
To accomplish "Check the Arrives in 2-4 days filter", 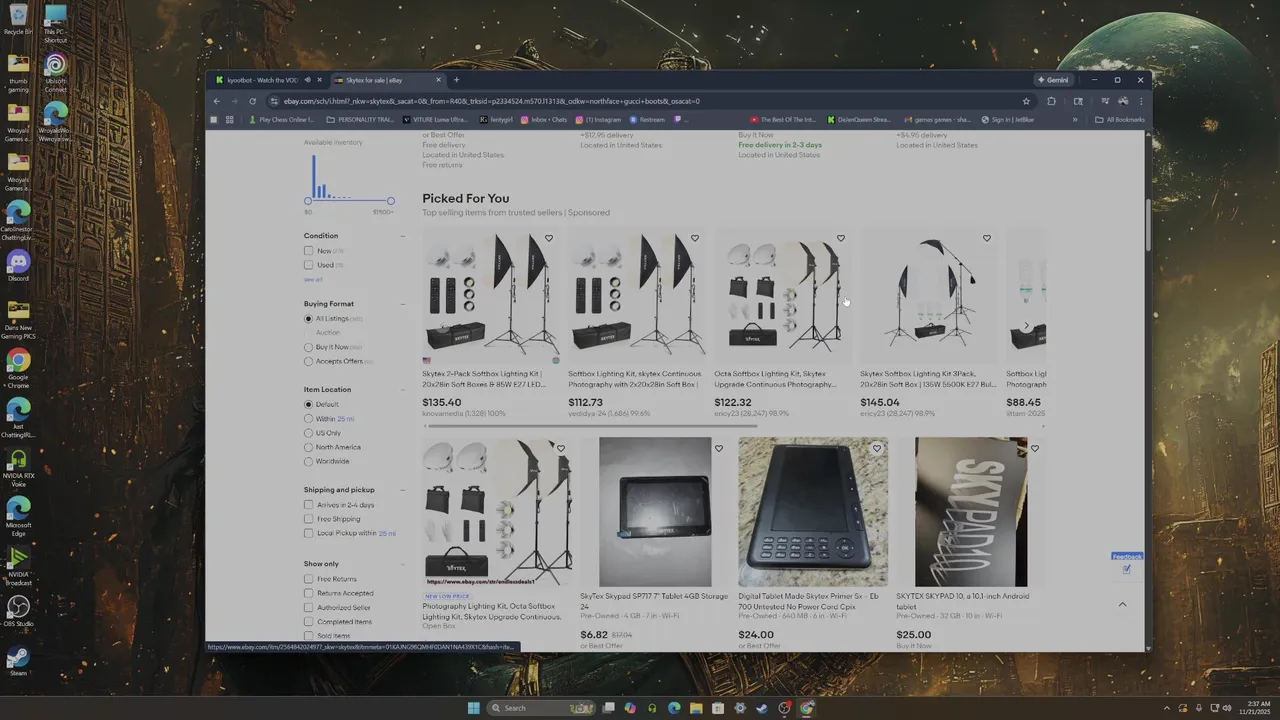I will pyautogui.click(x=309, y=505).
